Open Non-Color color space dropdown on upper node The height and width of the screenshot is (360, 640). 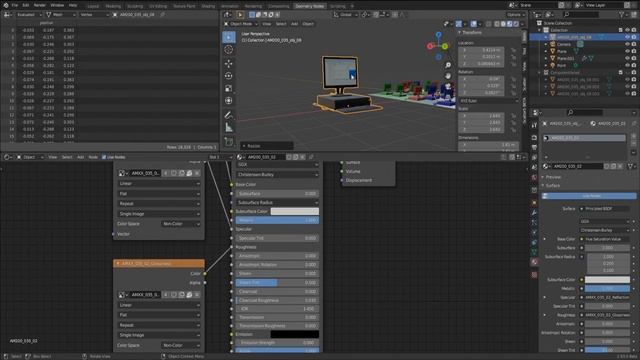click(181, 224)
